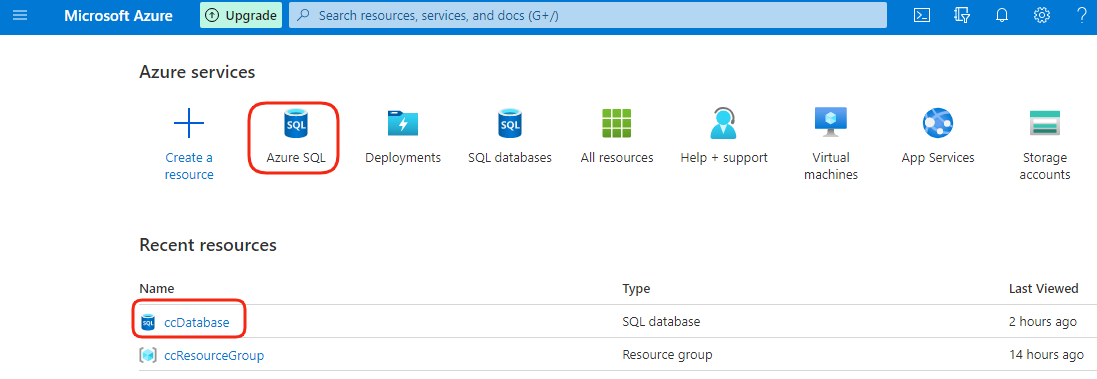The width and height of the screenshot is (1097, 379).
Task: Open the Help question mark
Action: [1082, 15]
